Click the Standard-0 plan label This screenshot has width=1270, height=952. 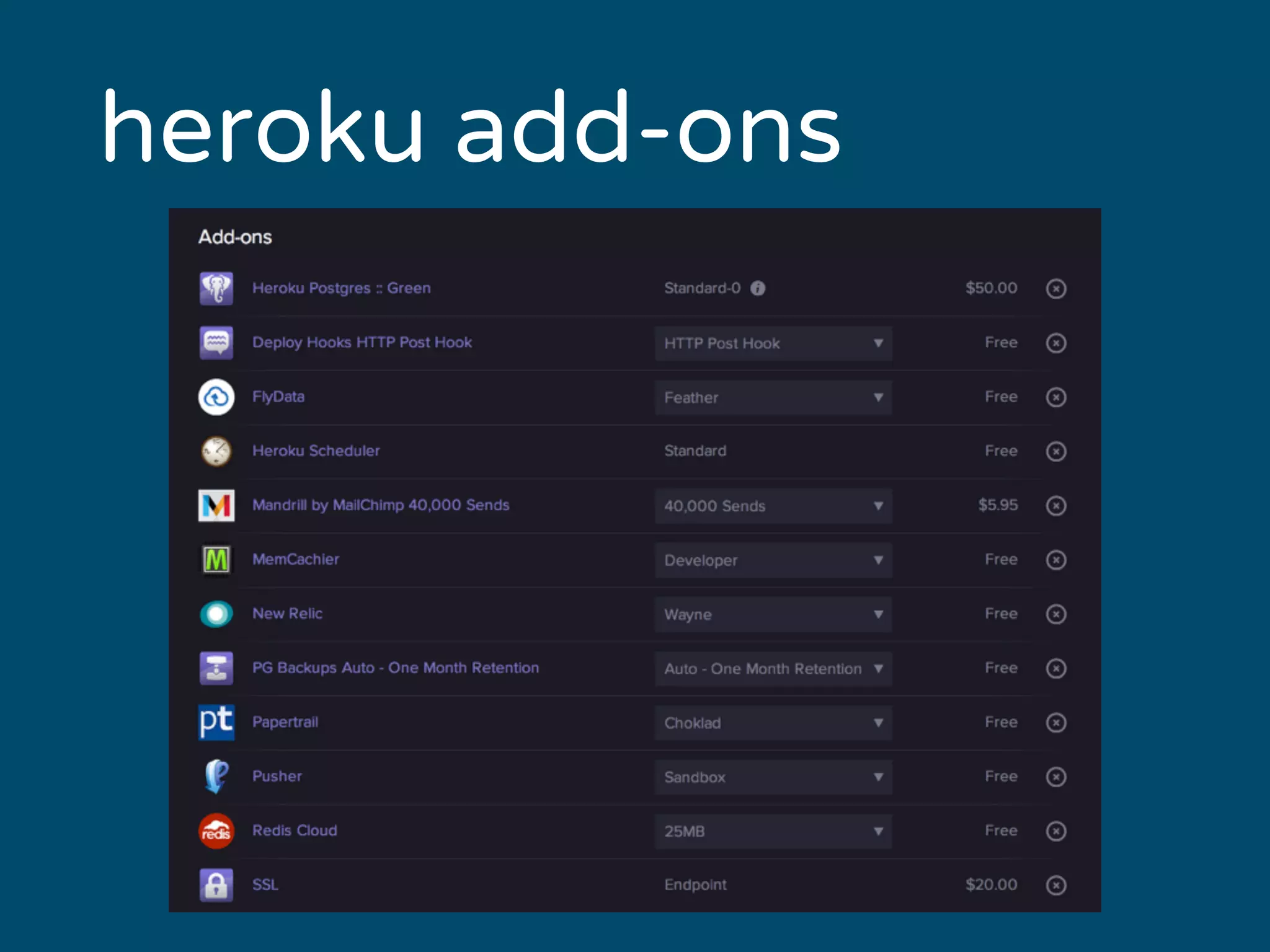[703, 288]
